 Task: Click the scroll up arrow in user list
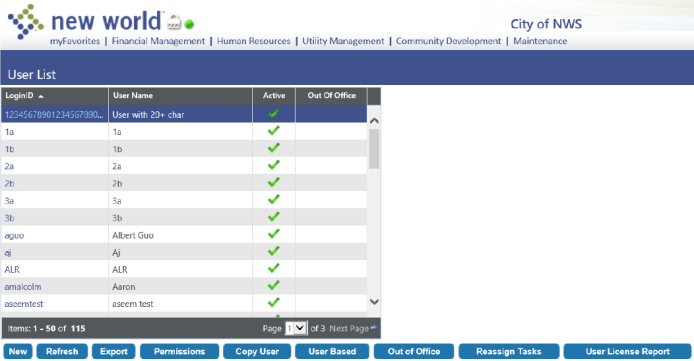[374, 120]
